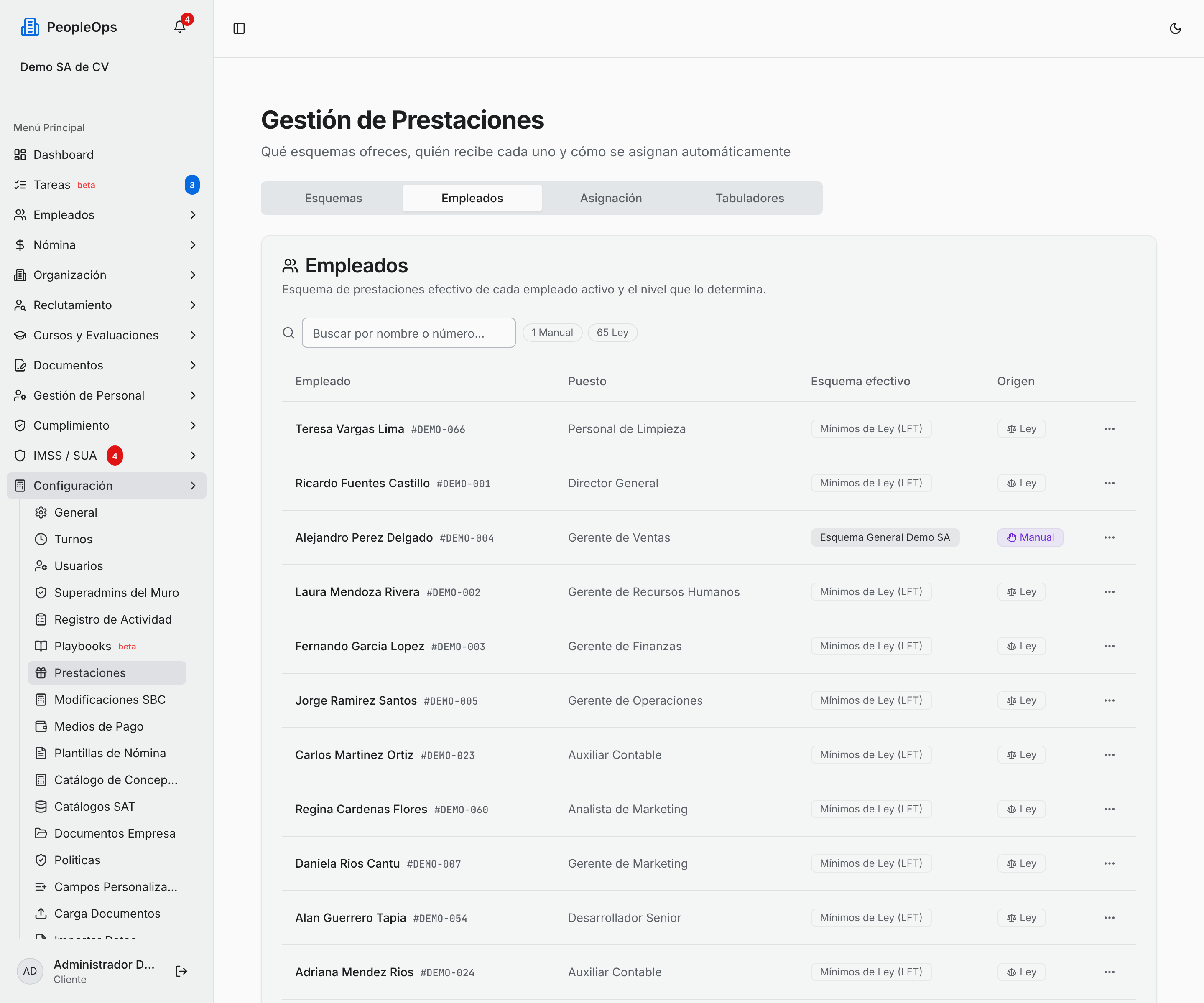Open actions menu for Teresa Vargas Lima

(1109, 429)
